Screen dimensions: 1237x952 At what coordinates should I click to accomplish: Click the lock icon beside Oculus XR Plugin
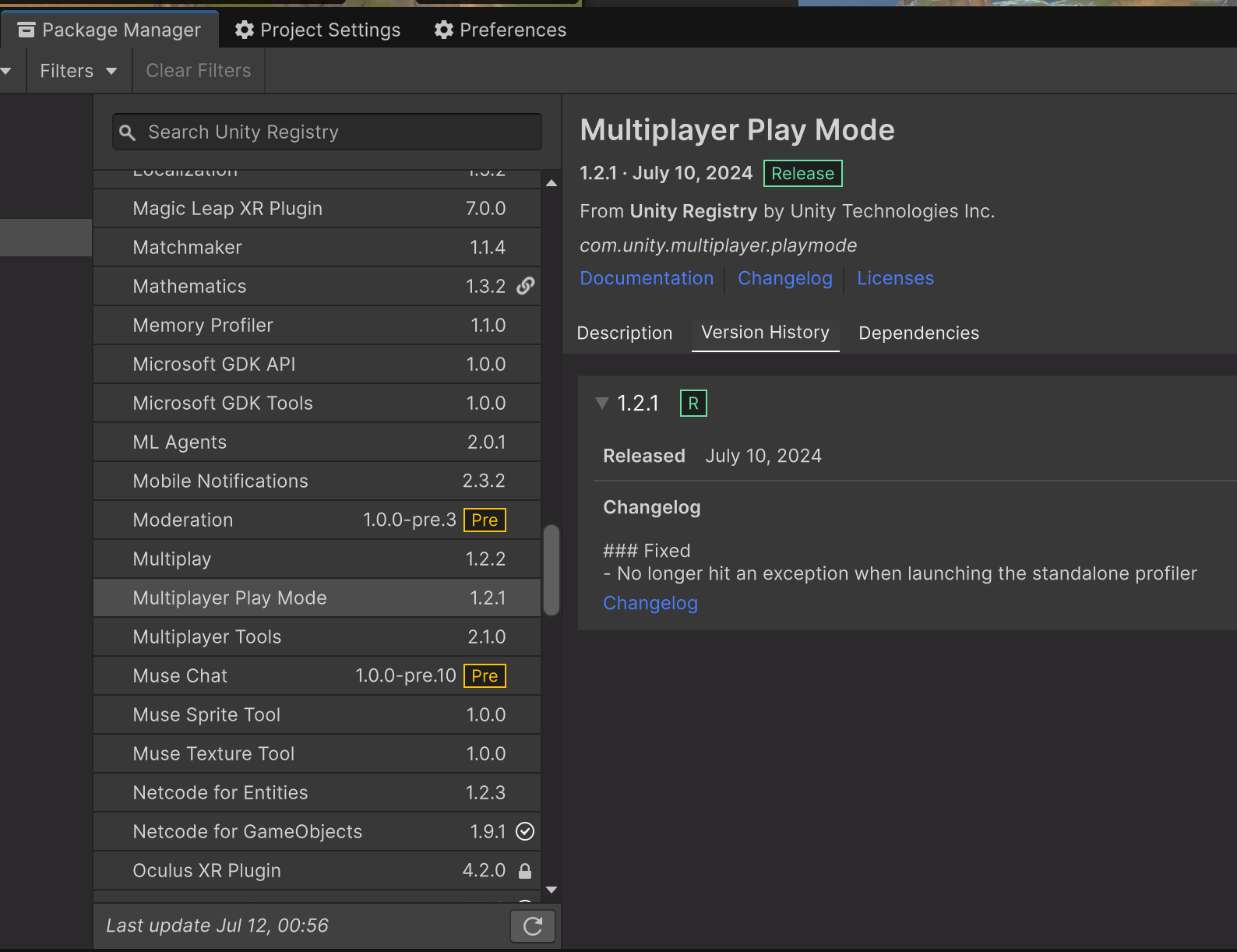coord(525,871)
